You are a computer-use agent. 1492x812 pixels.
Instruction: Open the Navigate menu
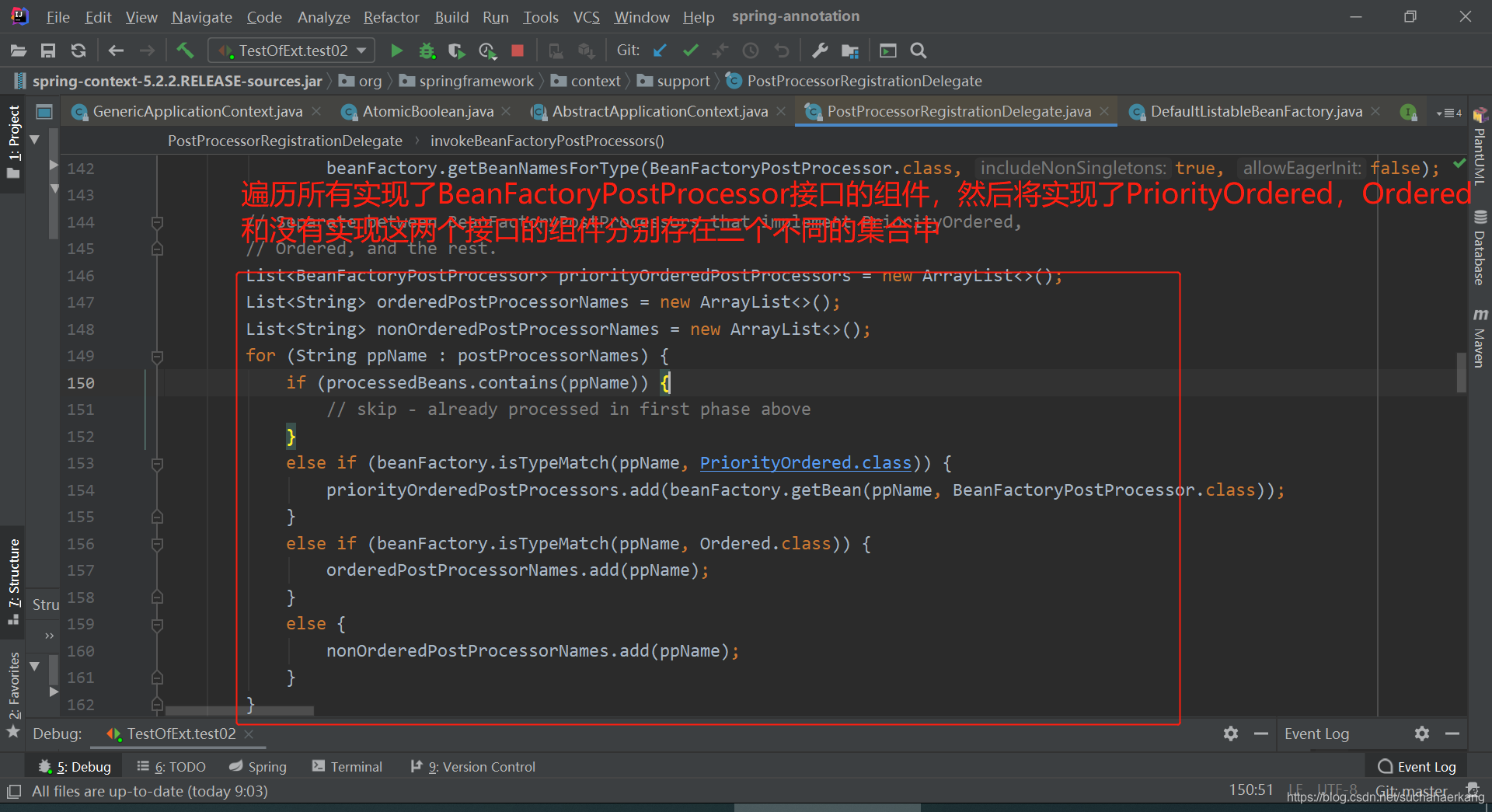[x=201, y=17]
